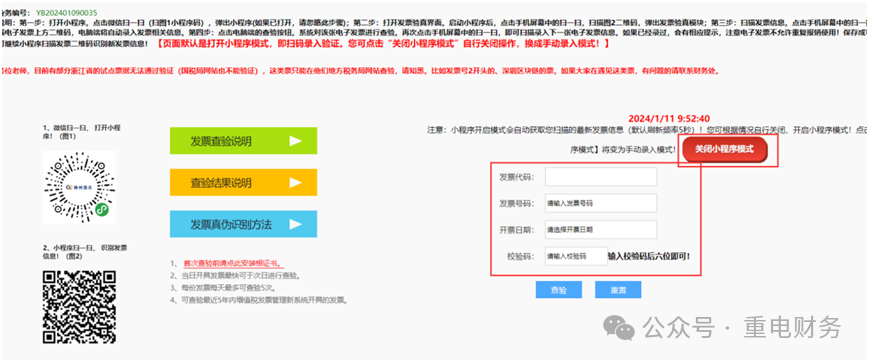Click the 查验 blue button
The image size is (869, 362).
559,290
